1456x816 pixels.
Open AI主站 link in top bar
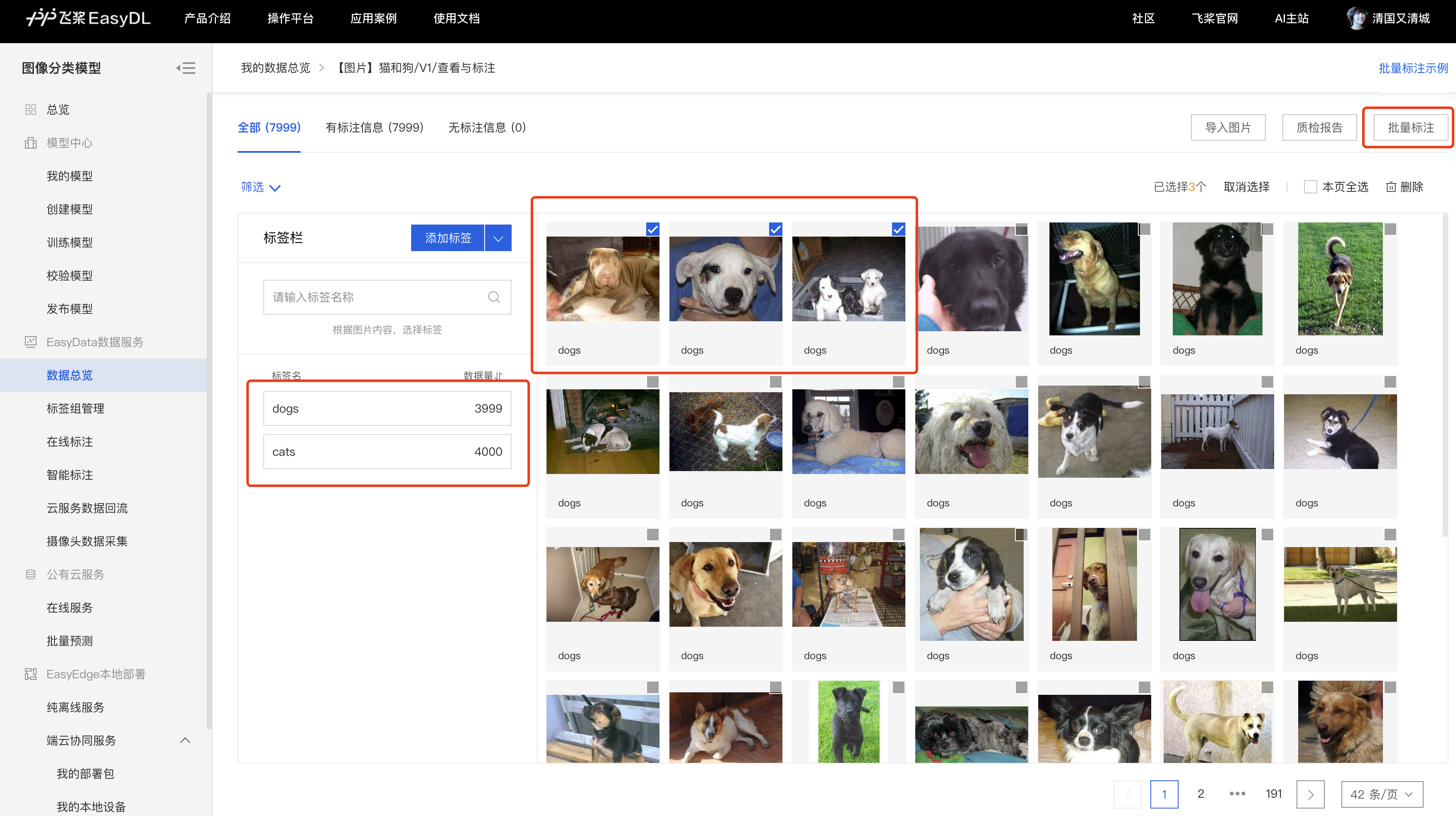tap(1292, 18)
